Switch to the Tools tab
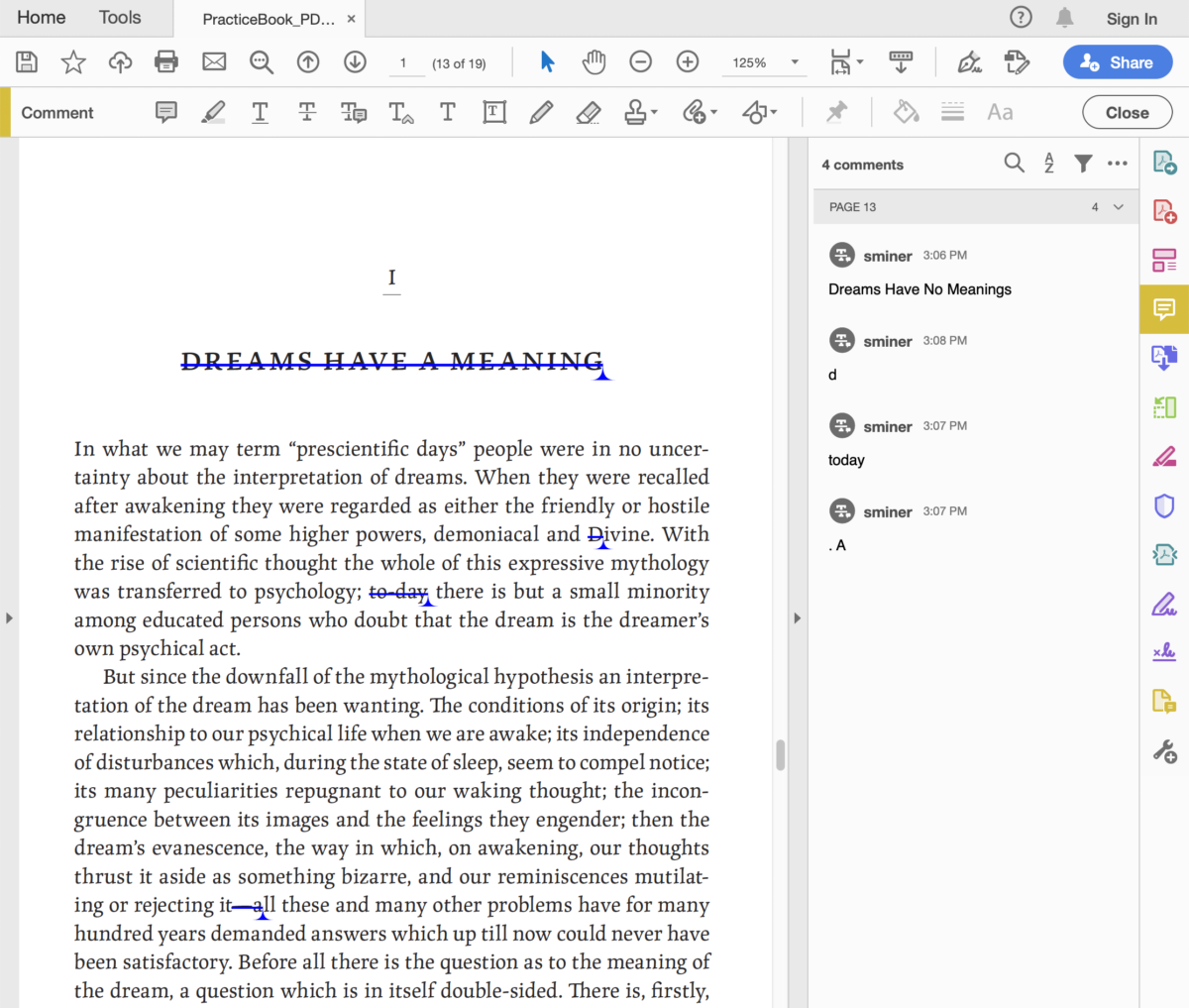1189x1008 pixels. click(x=119, y=17)
